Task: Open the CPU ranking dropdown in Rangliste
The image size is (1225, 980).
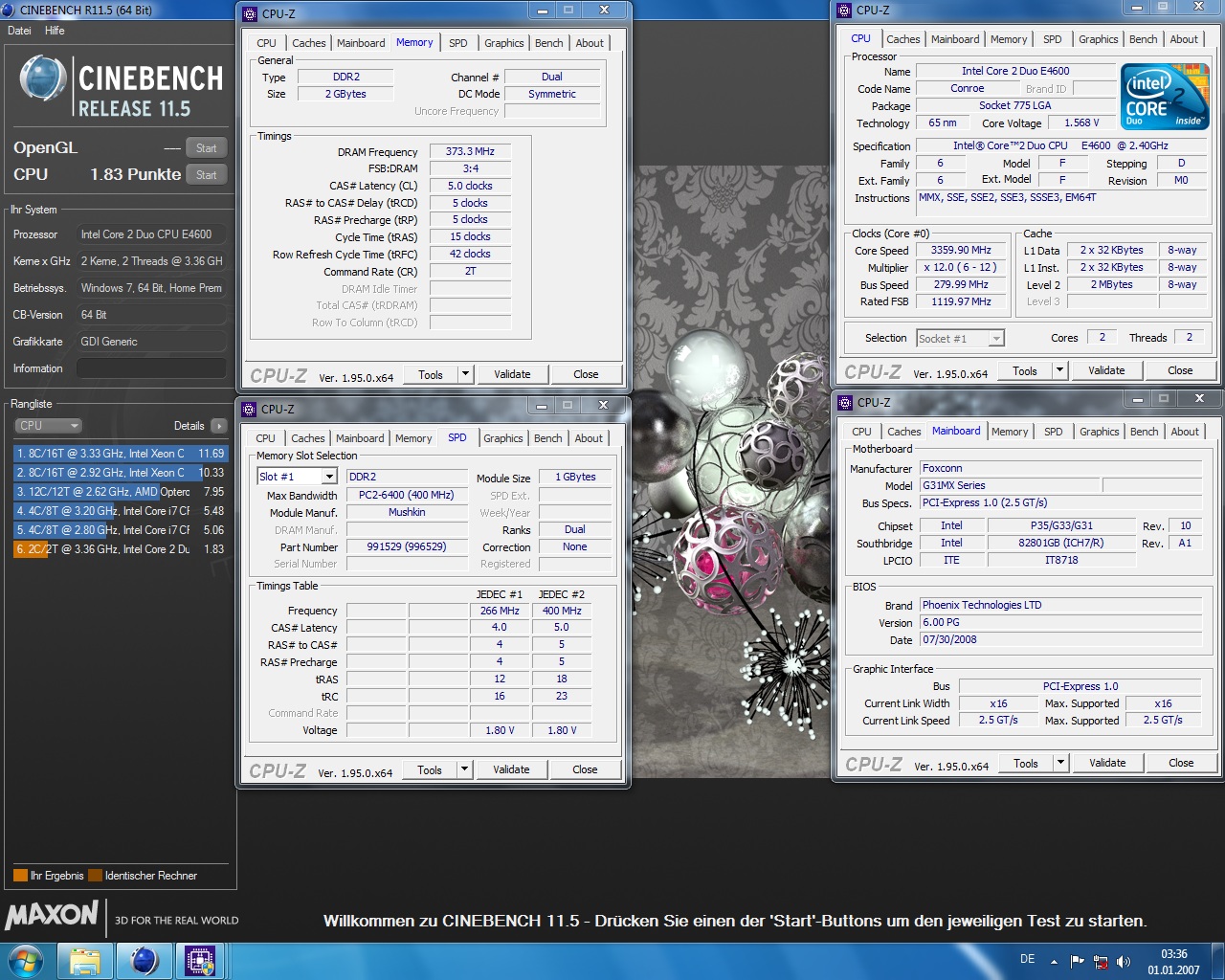Action: click(48, 426)
